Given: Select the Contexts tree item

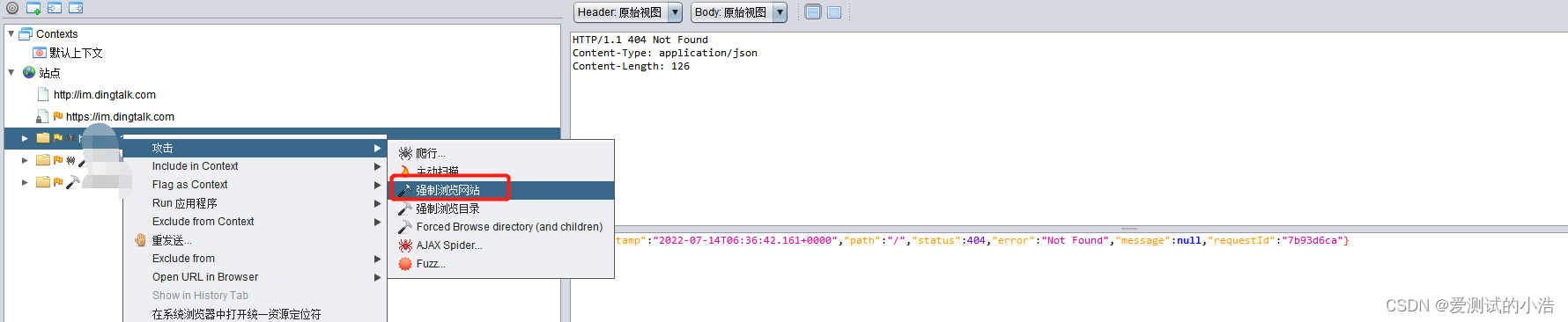Looking at the screenshot, I should click(x=56, y=34).
